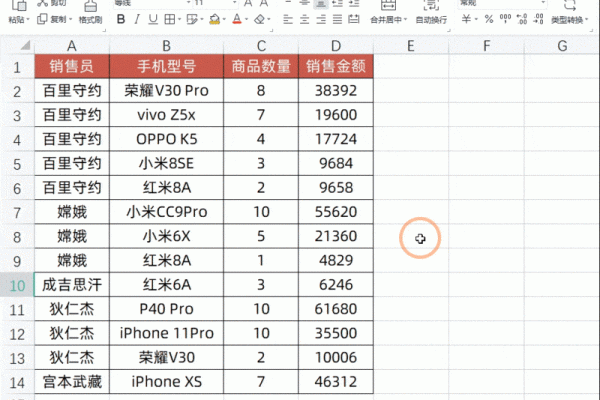Click decrease decimal places icon
The width and height of the screenshot is (600, 400).
coord(538,19)
